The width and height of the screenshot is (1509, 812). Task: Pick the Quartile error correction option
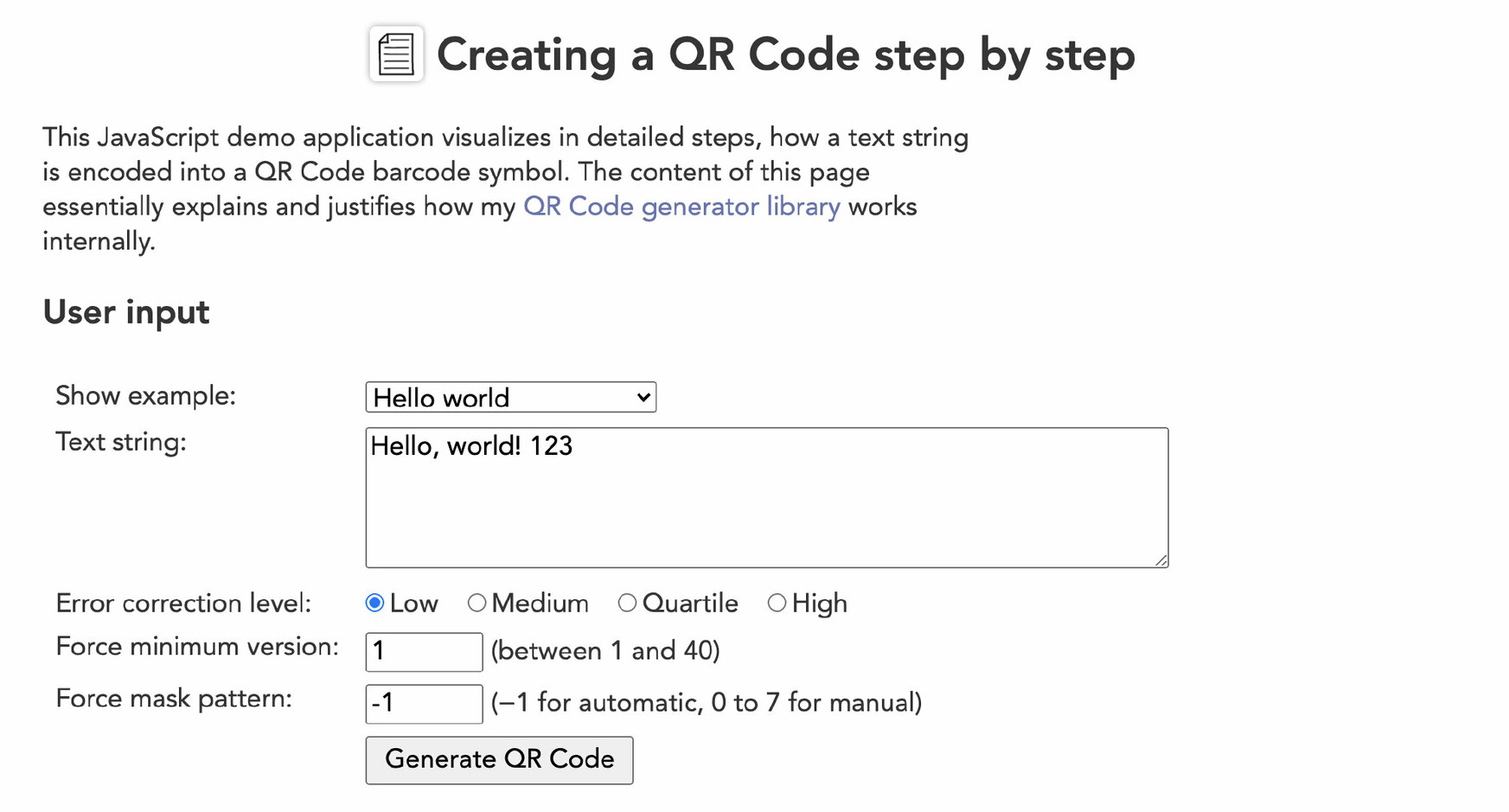[627, 603]
